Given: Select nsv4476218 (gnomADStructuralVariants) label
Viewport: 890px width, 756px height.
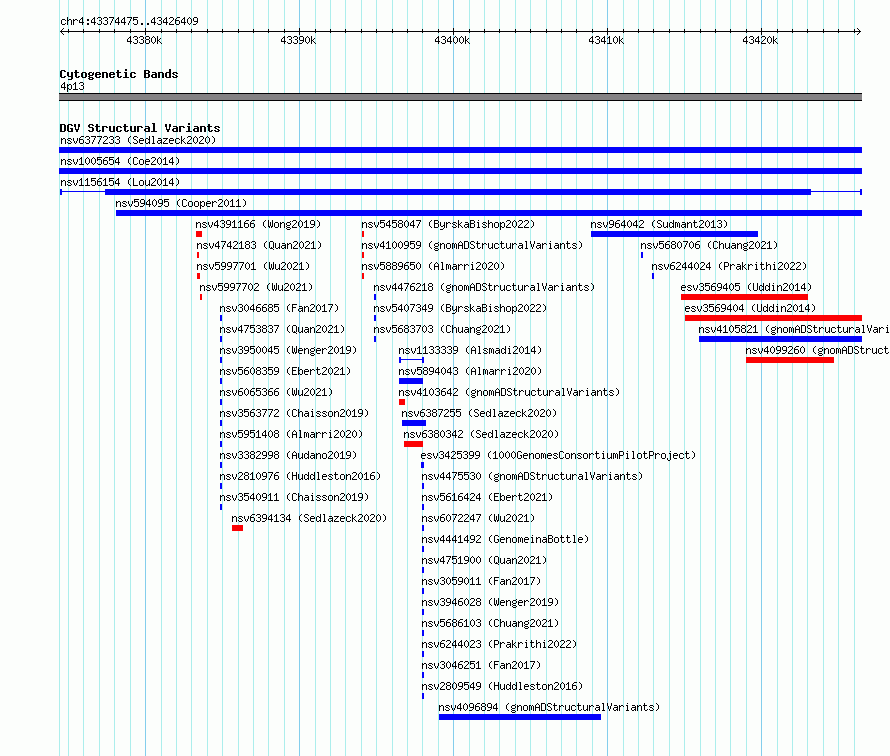Looking at the screenshot, I should point(484,287).
